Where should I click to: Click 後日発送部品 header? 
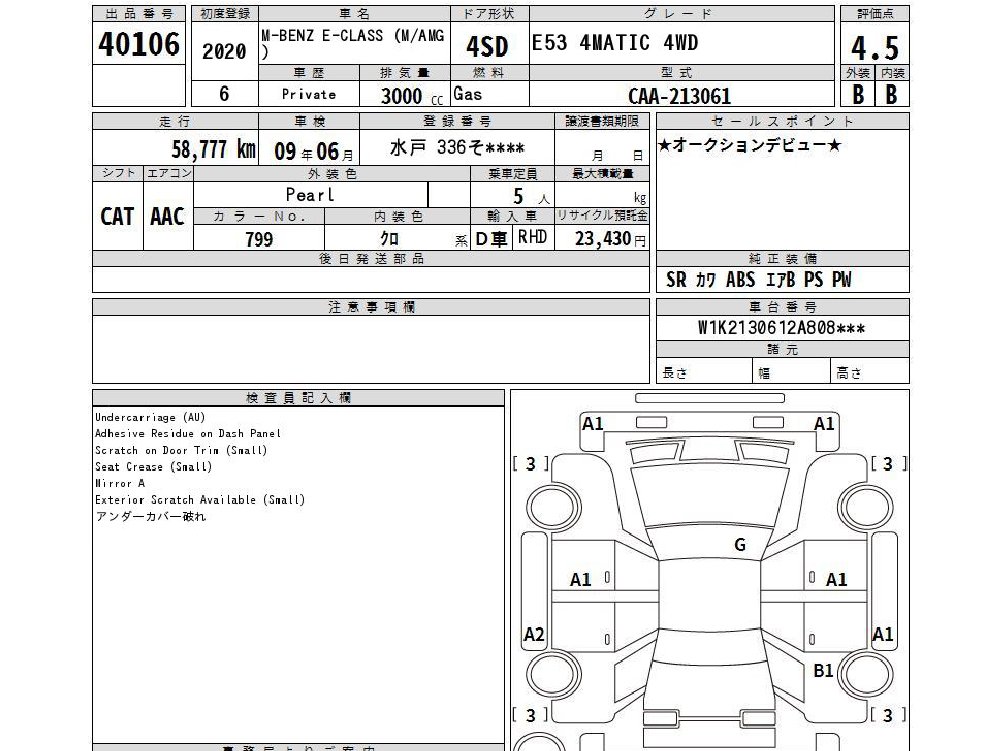tap(371, 259)
